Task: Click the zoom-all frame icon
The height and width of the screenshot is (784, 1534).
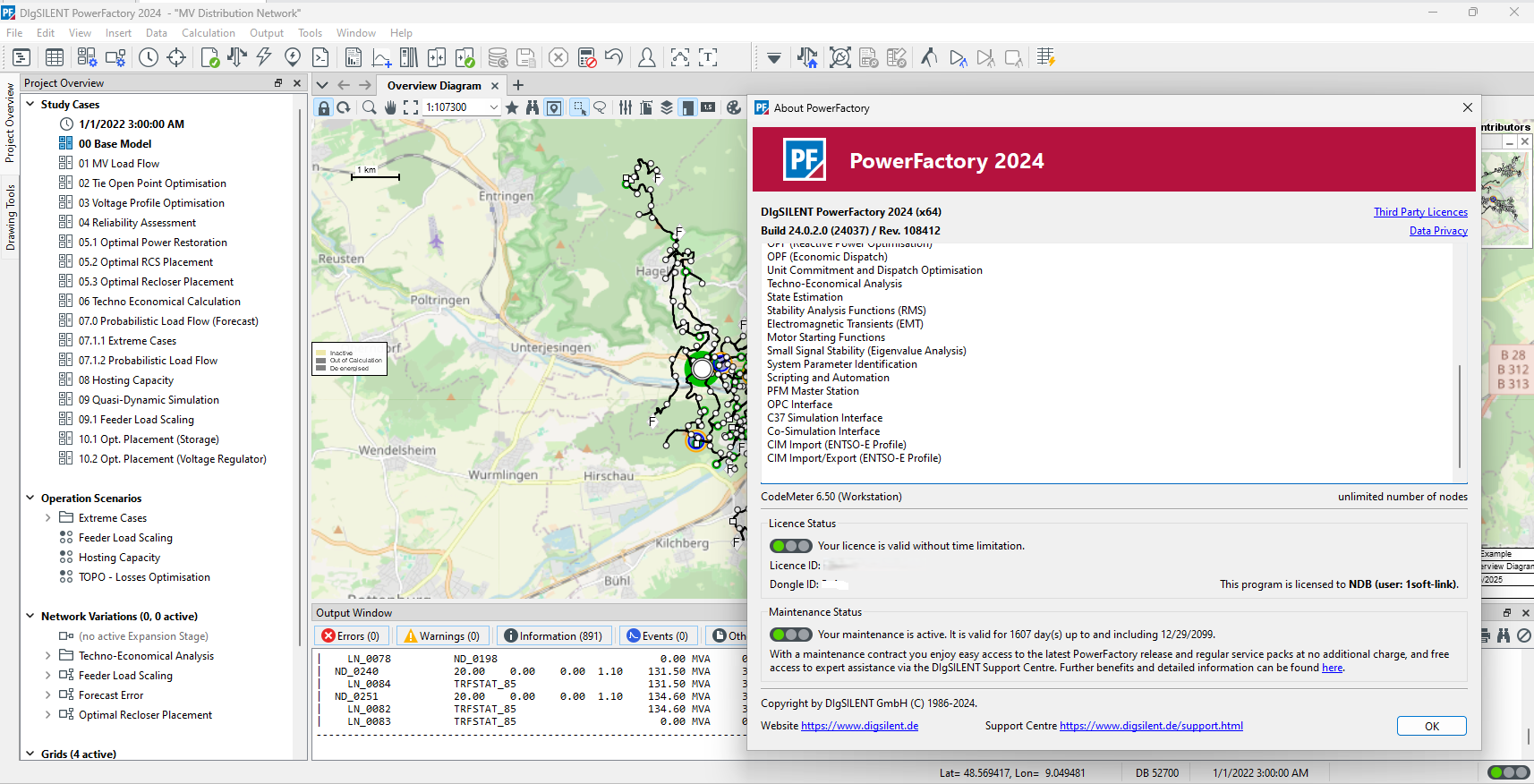Action: point(411,107)
